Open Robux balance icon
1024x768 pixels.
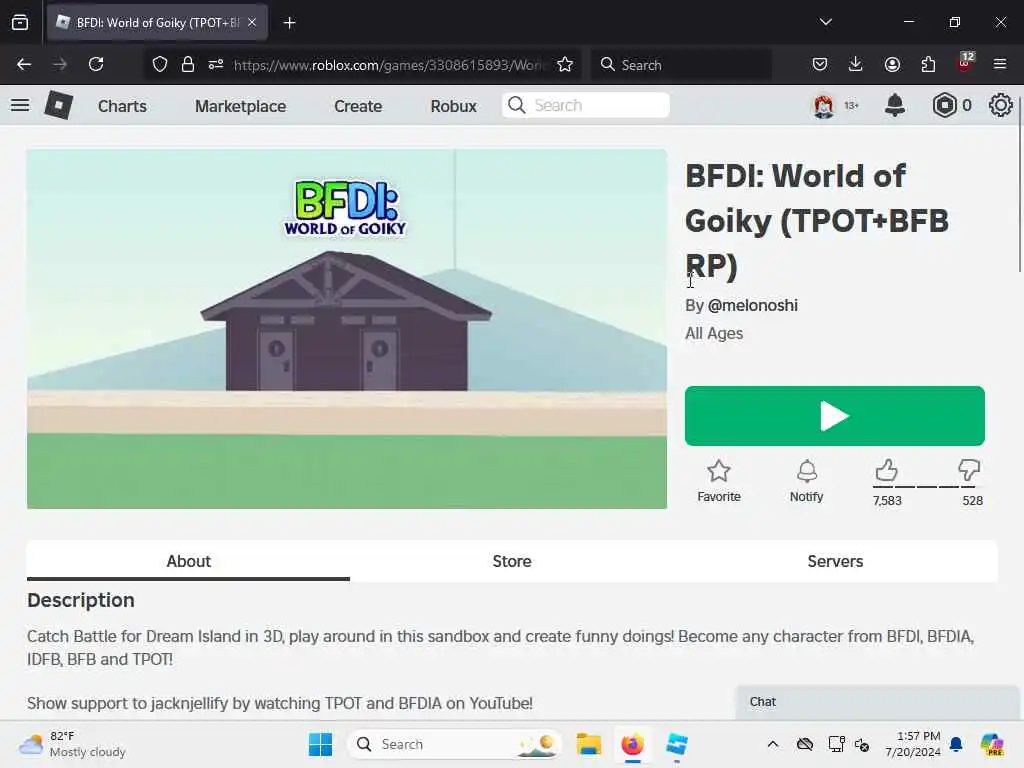pyautogui.click(x=944, y=105)
